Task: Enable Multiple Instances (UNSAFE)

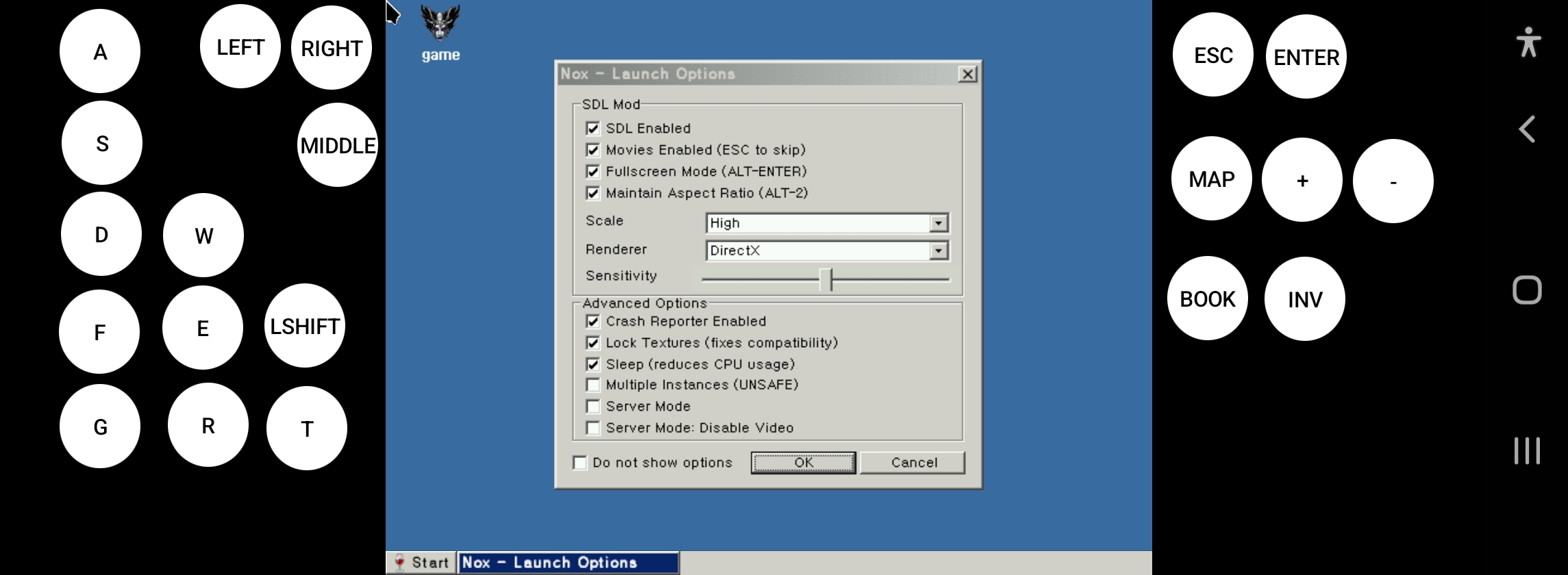Action: point(593,385)
